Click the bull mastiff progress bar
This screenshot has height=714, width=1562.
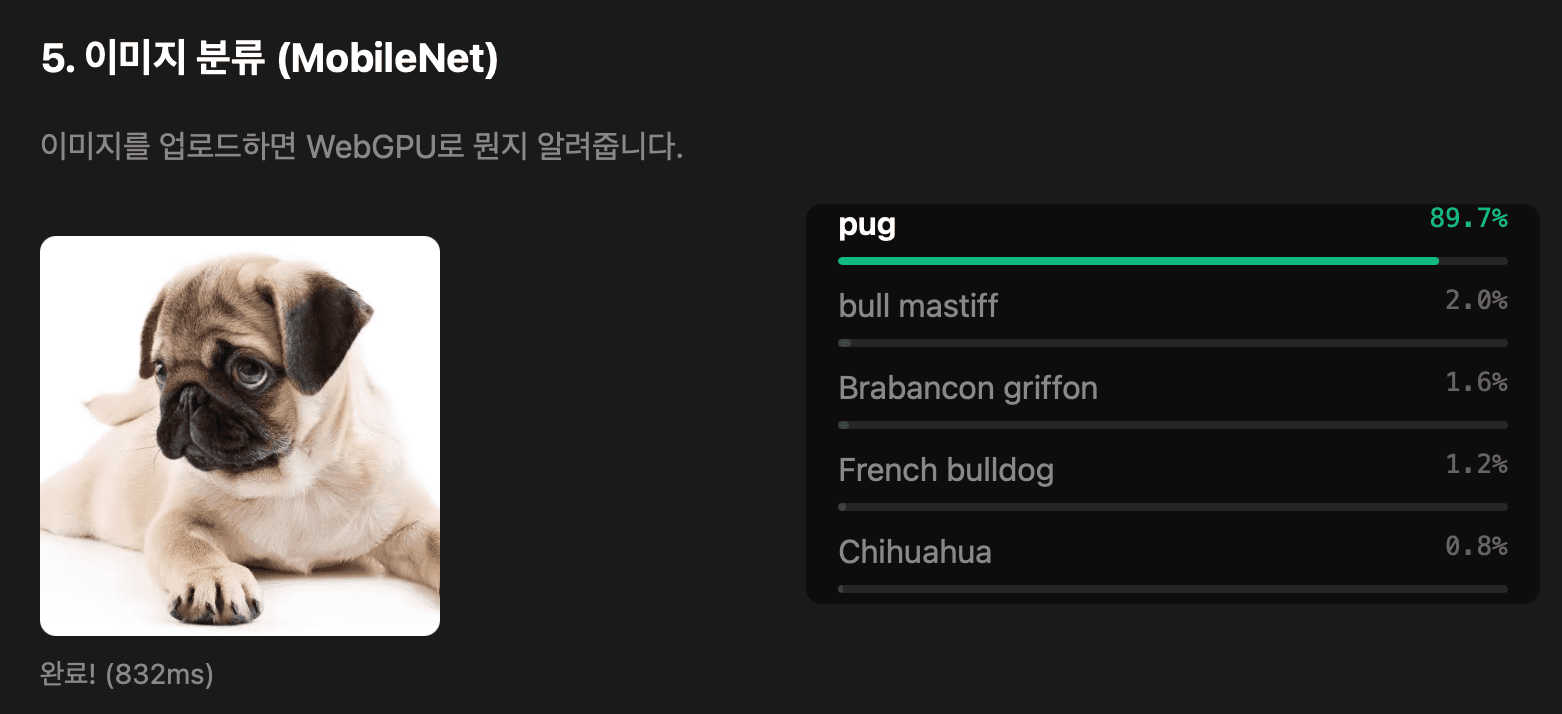pos(1172,342)
